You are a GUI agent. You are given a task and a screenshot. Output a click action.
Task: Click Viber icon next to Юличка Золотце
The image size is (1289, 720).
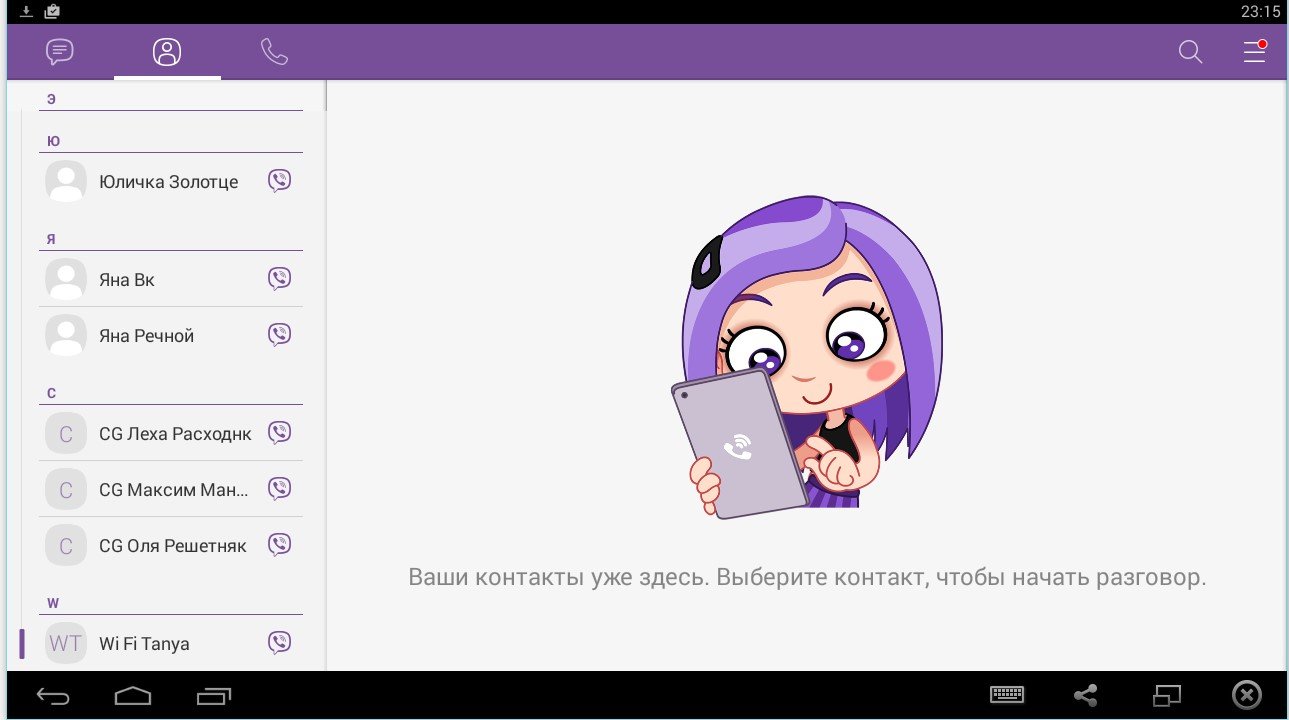click(280, 181)
